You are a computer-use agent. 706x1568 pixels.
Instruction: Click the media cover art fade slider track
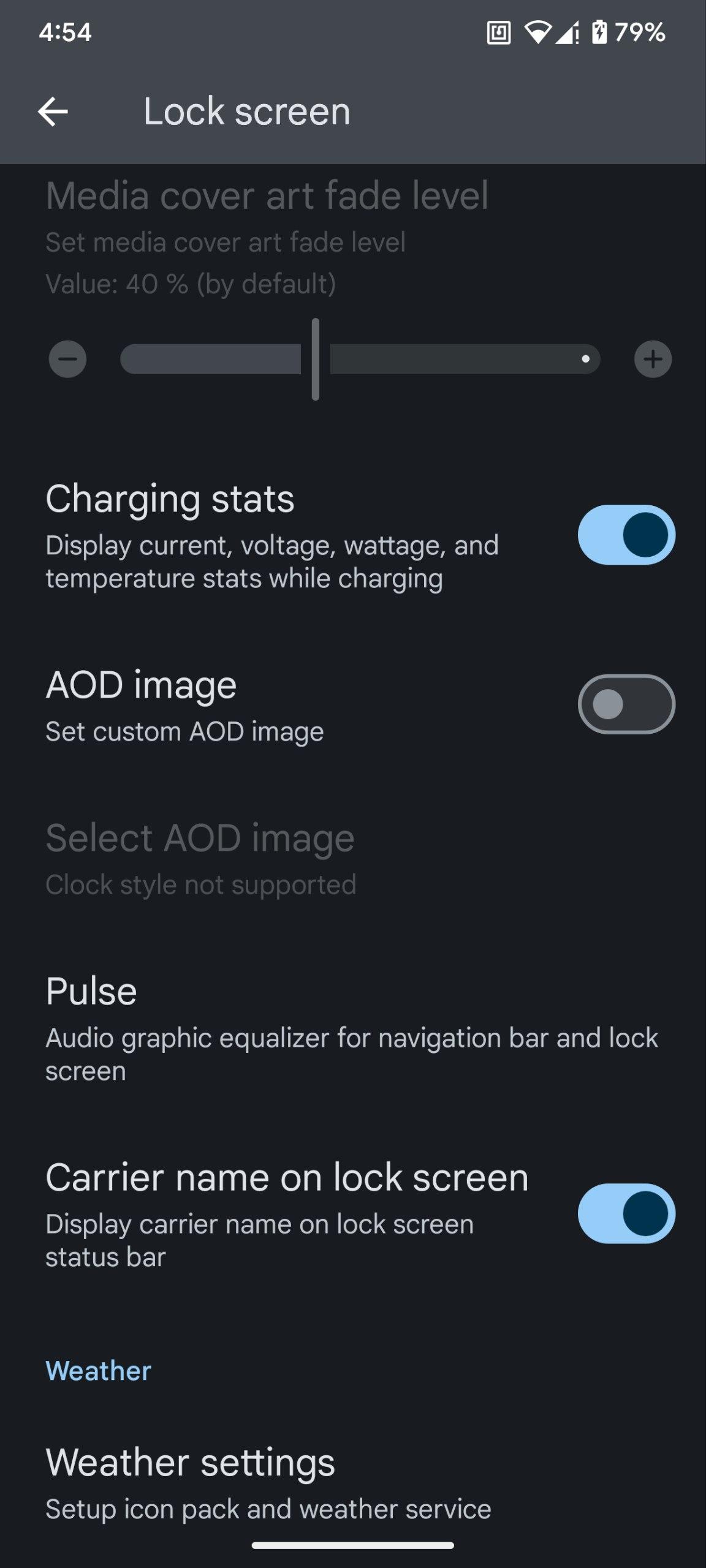click(x=360, y=359)
